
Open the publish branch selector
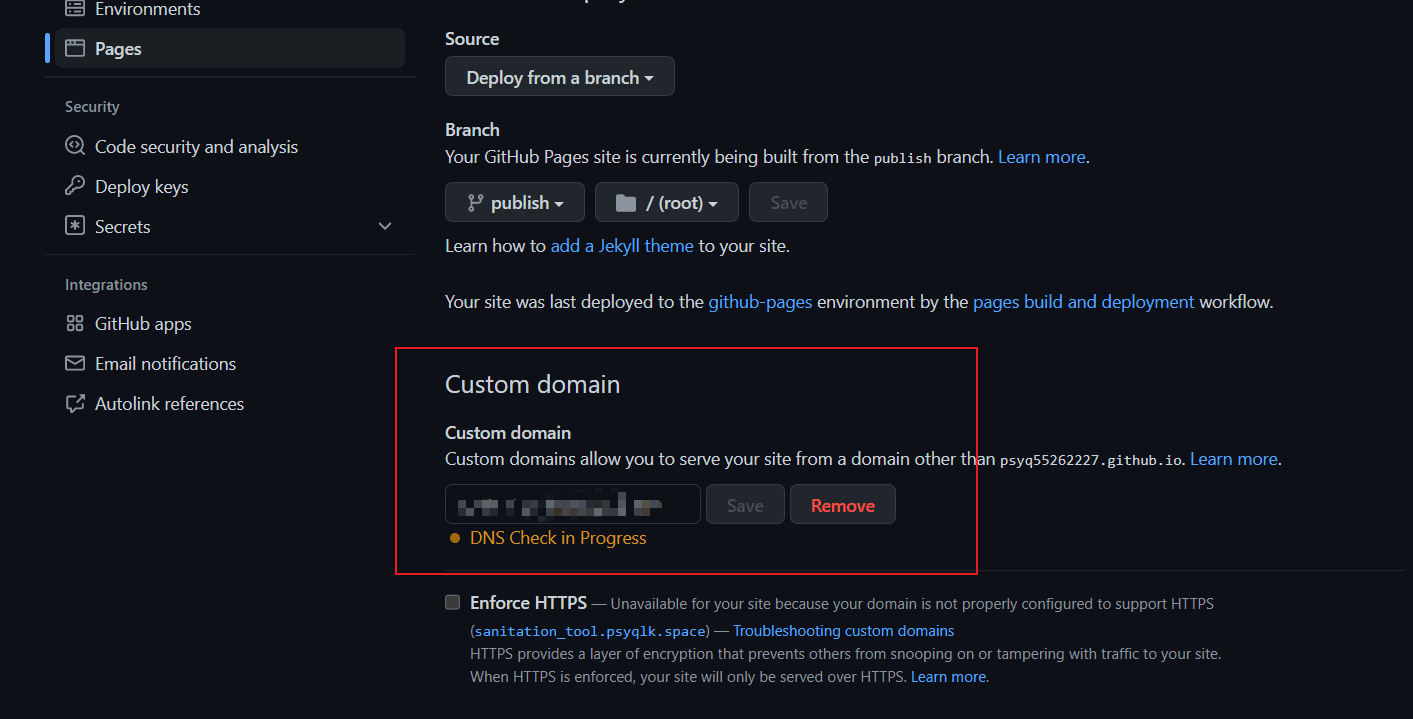pos(515,202)
